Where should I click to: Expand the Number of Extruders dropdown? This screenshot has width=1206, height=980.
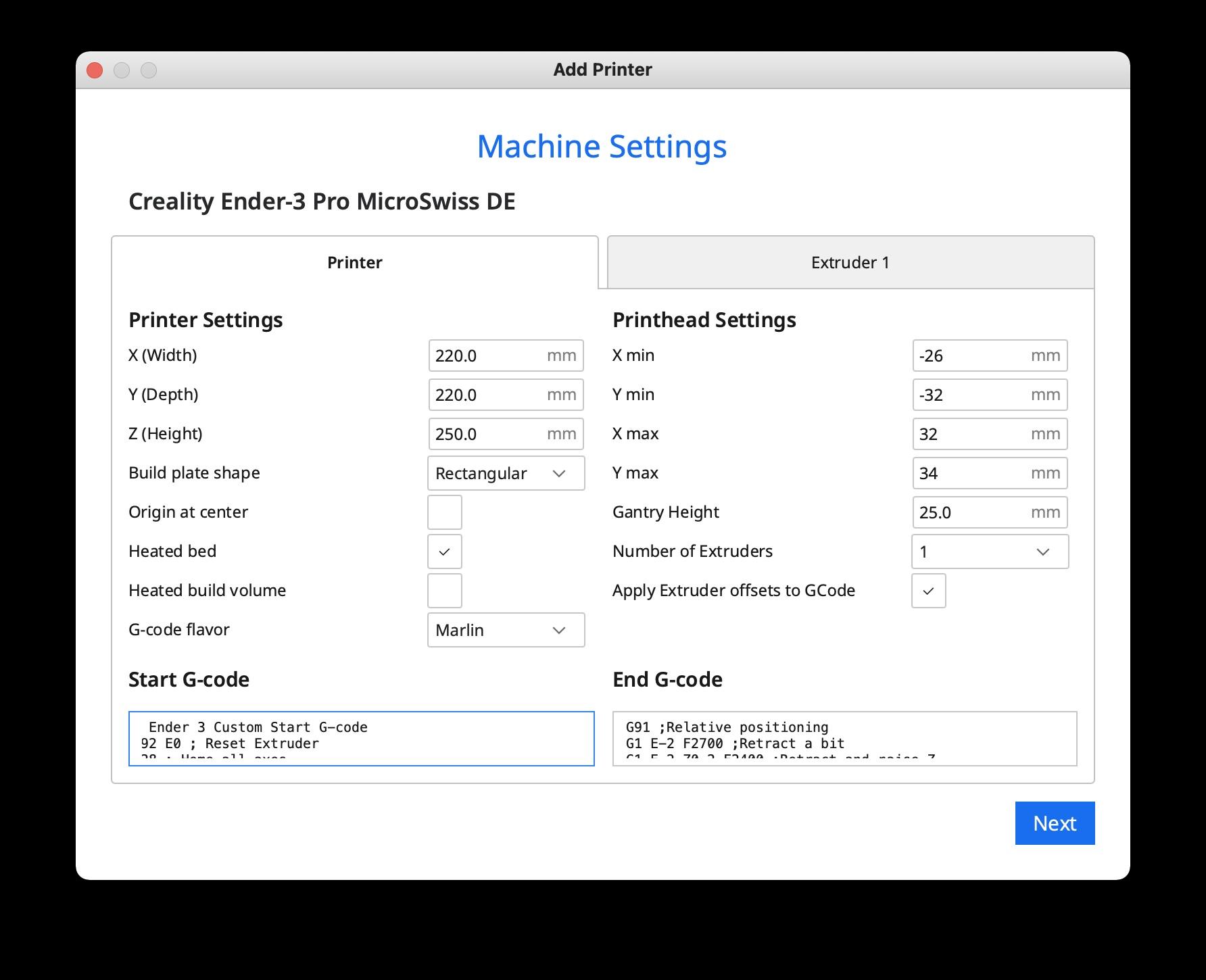coord(990,552)
